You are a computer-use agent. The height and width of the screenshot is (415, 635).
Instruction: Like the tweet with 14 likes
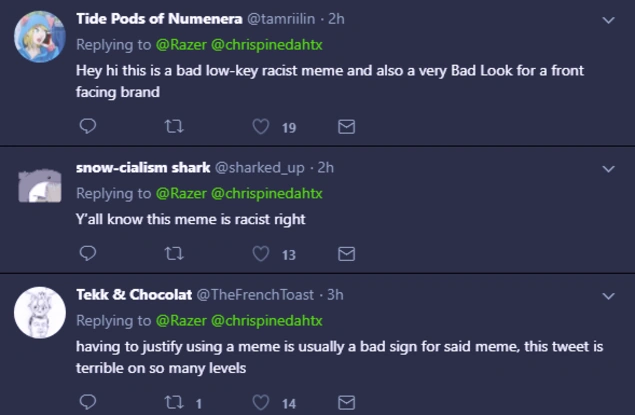pyautogui.click(x=262, y=402)
